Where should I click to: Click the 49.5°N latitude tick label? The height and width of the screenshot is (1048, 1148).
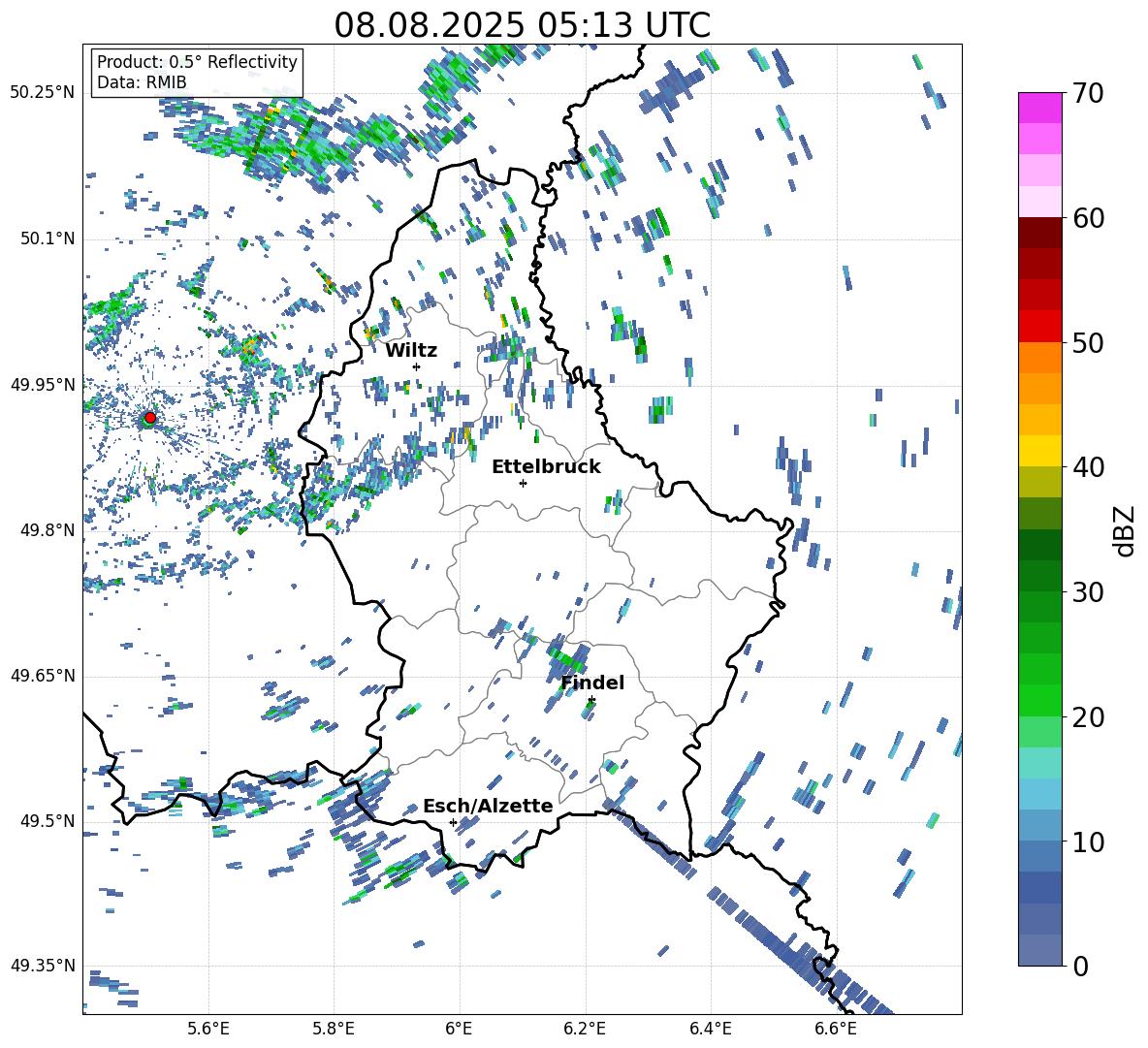47,821
